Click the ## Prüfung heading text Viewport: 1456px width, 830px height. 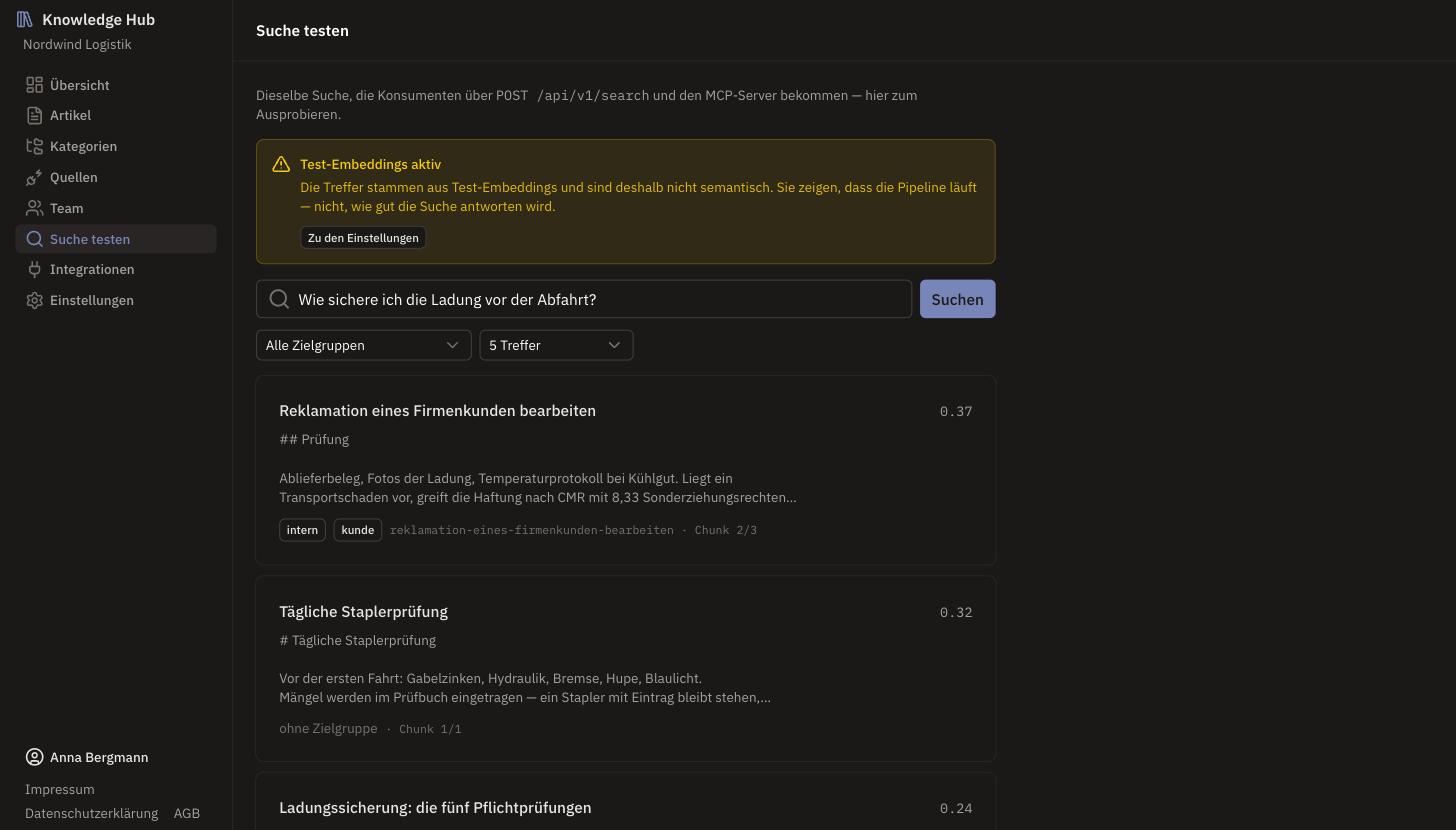[x=314, y=440]
